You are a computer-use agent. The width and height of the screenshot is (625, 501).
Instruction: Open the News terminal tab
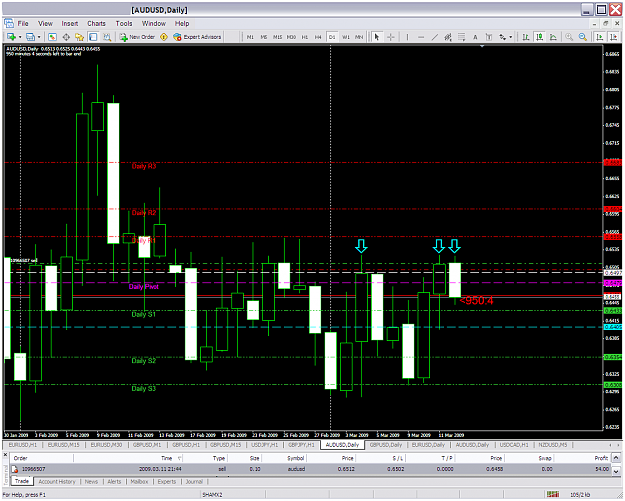coord(91,481)
